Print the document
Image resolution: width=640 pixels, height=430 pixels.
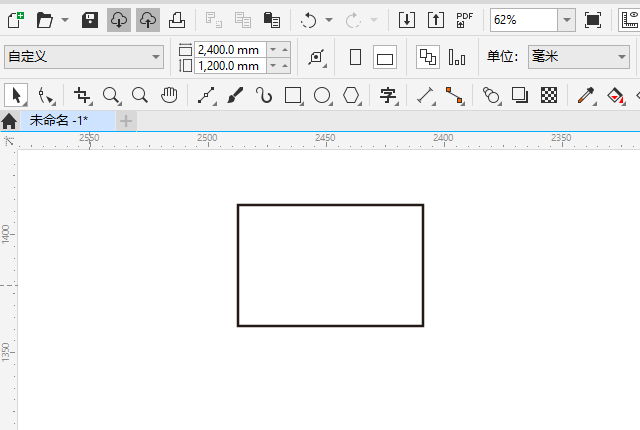coord(177,20)
